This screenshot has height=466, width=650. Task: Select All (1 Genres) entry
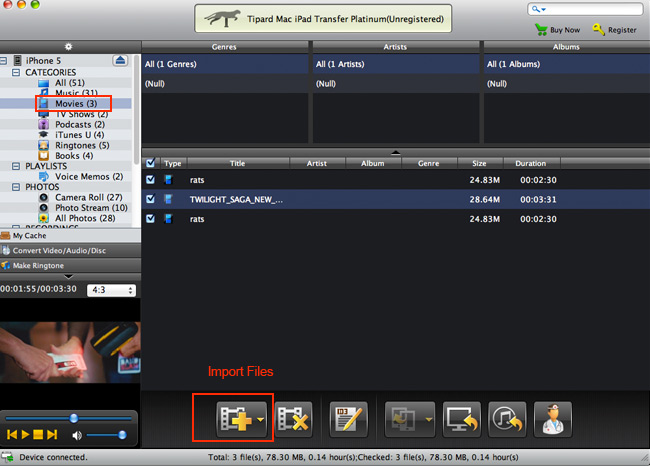point(225,64)
